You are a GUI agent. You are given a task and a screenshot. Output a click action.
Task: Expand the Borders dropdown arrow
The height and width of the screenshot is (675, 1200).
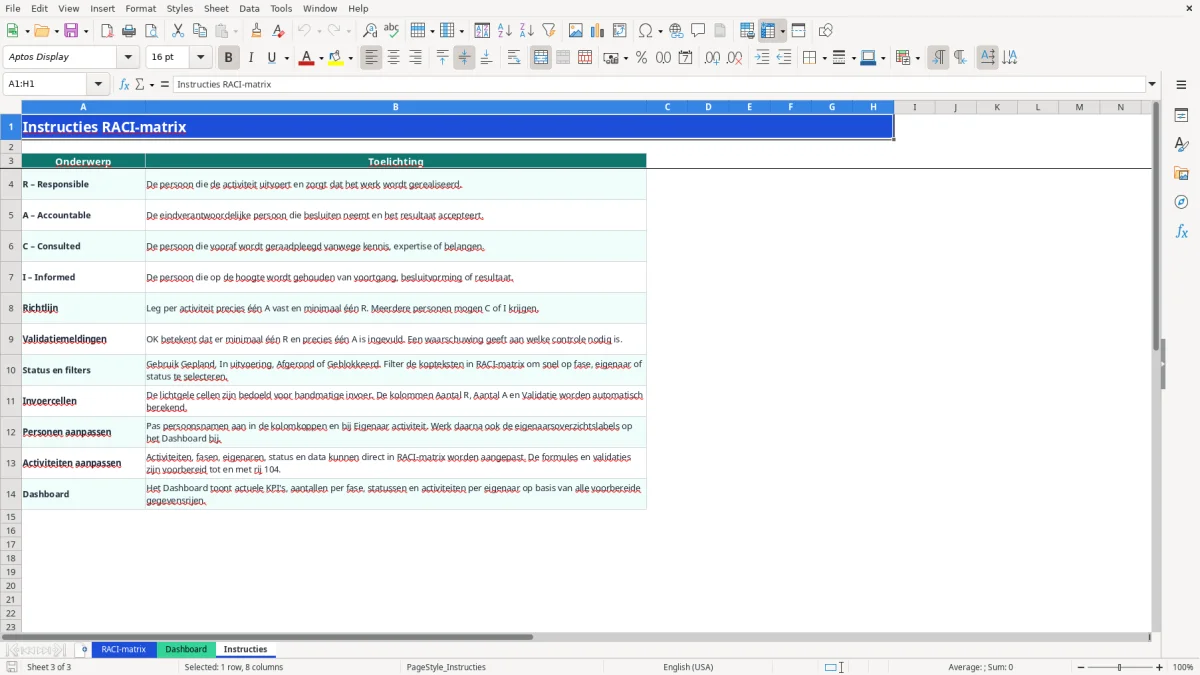pyautogui.click(x=823, y=58)
